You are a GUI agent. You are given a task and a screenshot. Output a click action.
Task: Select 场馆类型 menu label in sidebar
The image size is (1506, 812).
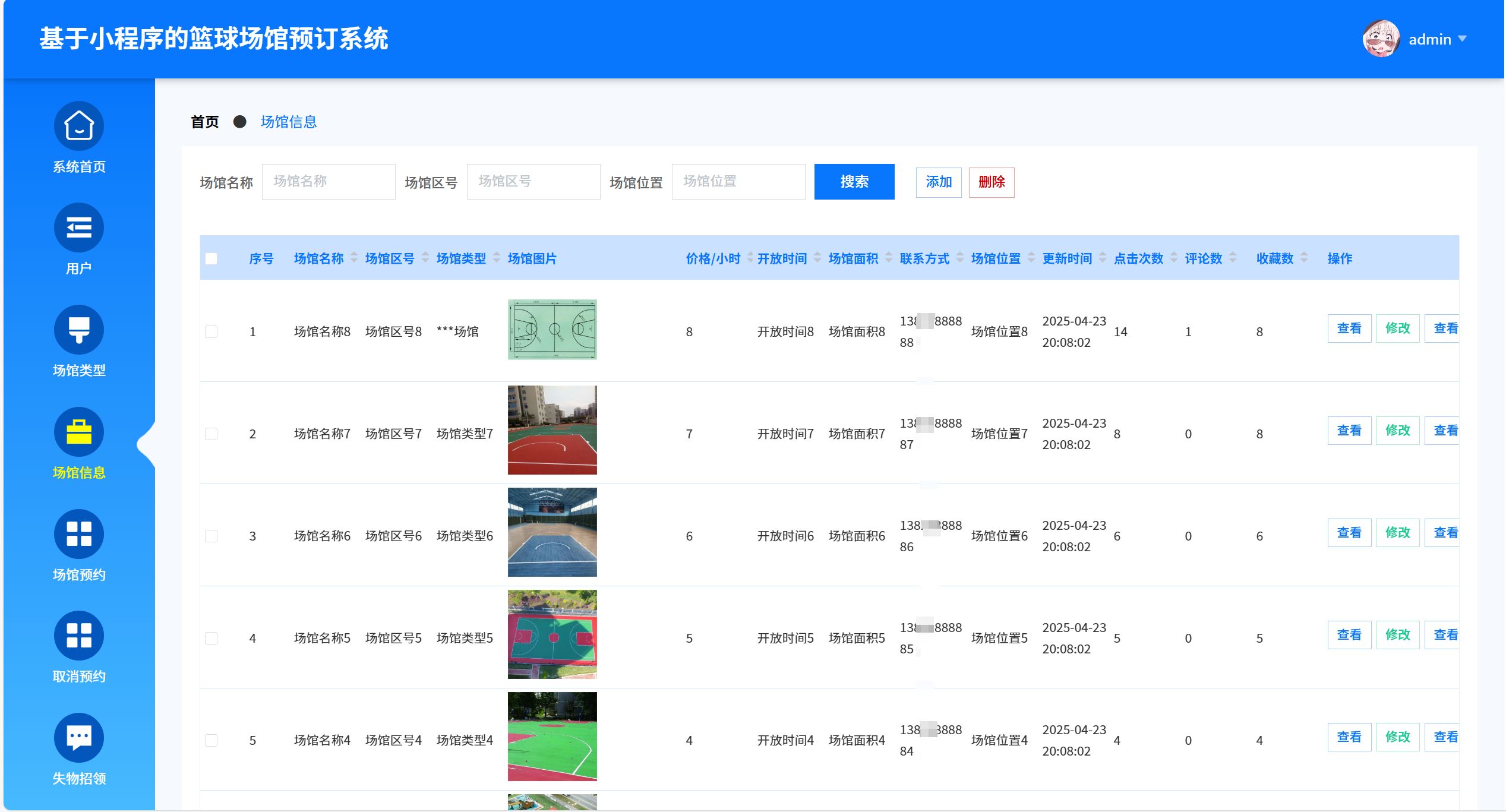click(x=79, y=371)
